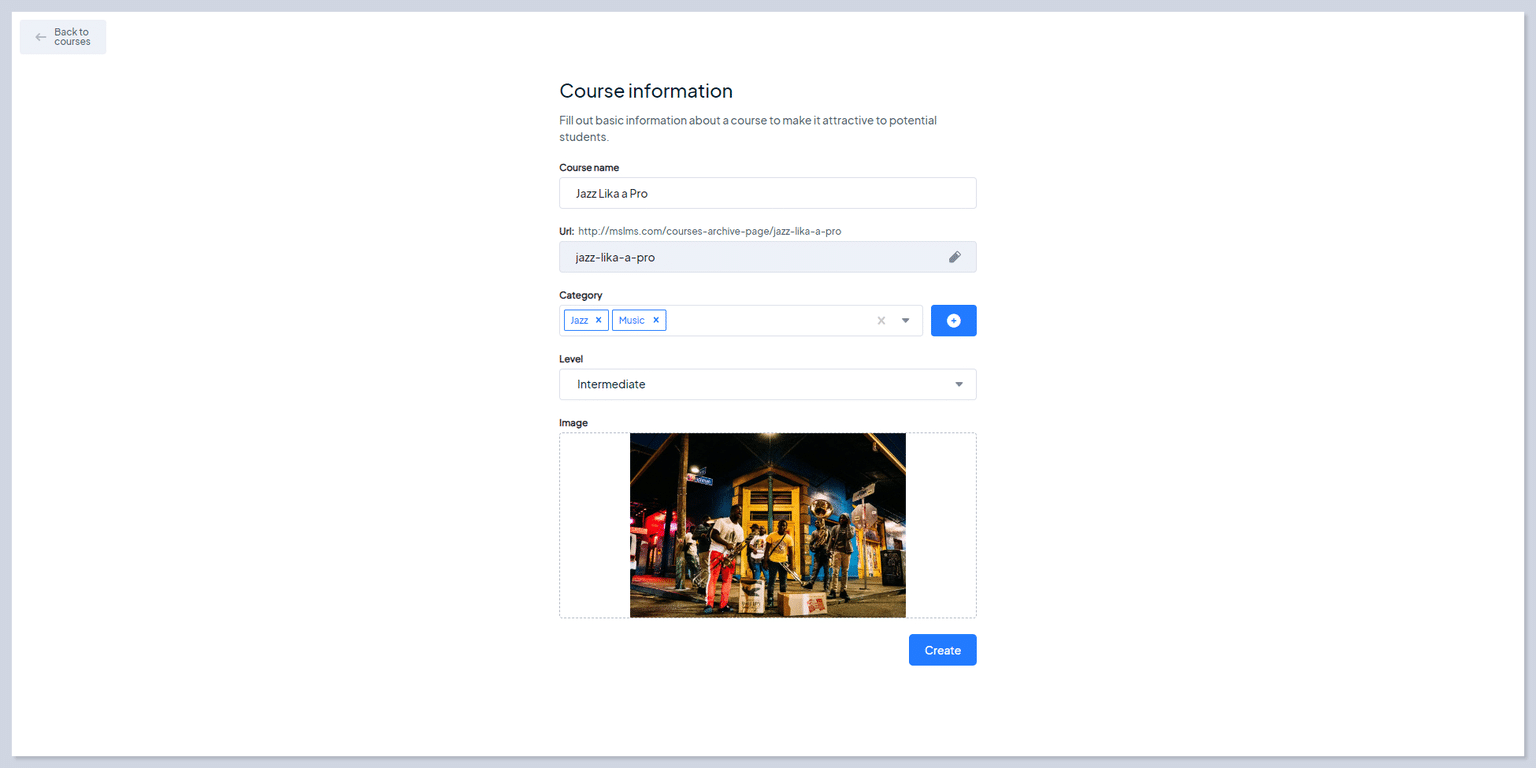Select the Jazz category tag label
The height and width of the screenshot is (768, 1536).
pos(580,320)
